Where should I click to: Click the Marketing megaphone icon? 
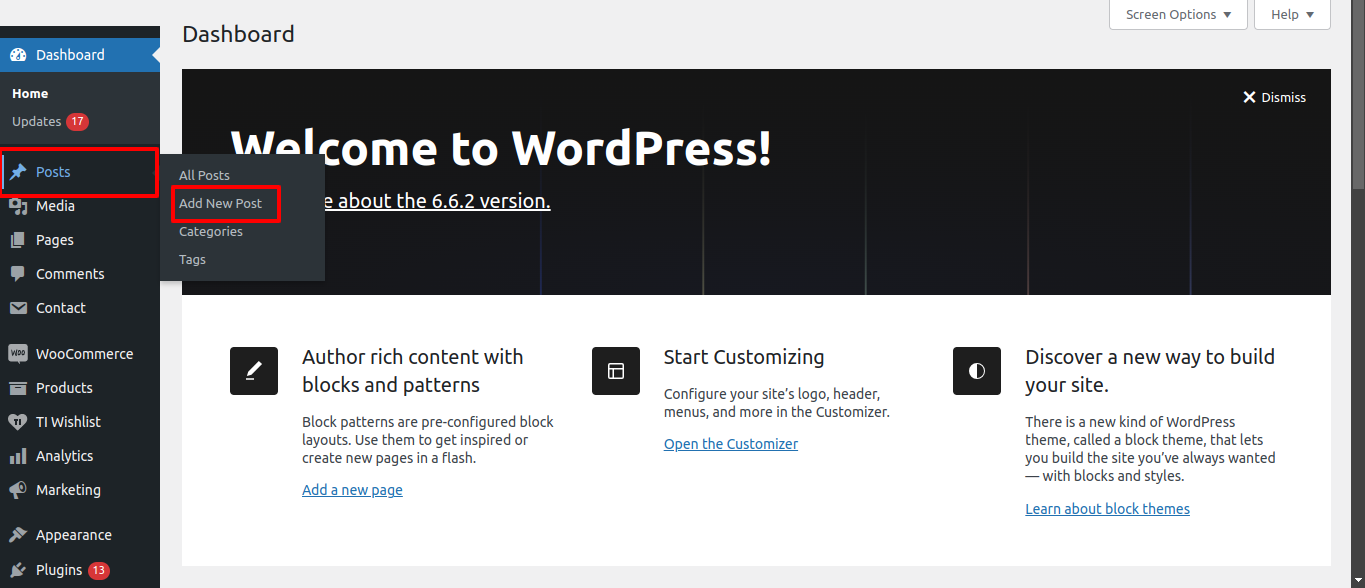point(18,490)
